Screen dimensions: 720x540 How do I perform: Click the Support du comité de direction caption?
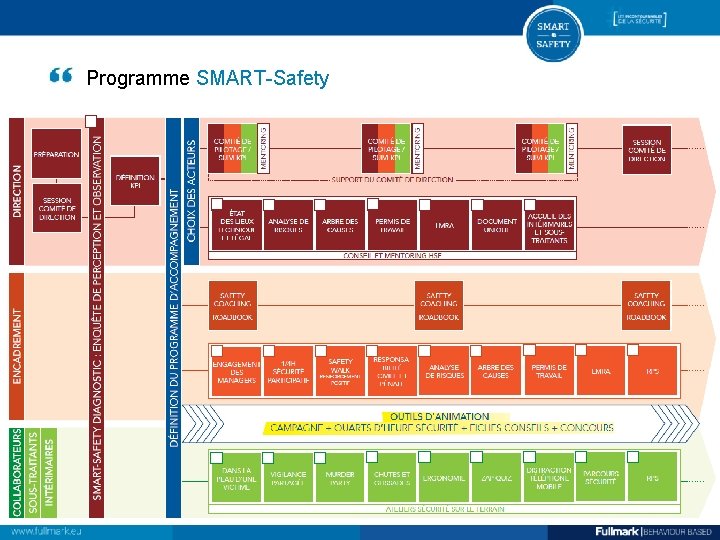click(393, 180)
